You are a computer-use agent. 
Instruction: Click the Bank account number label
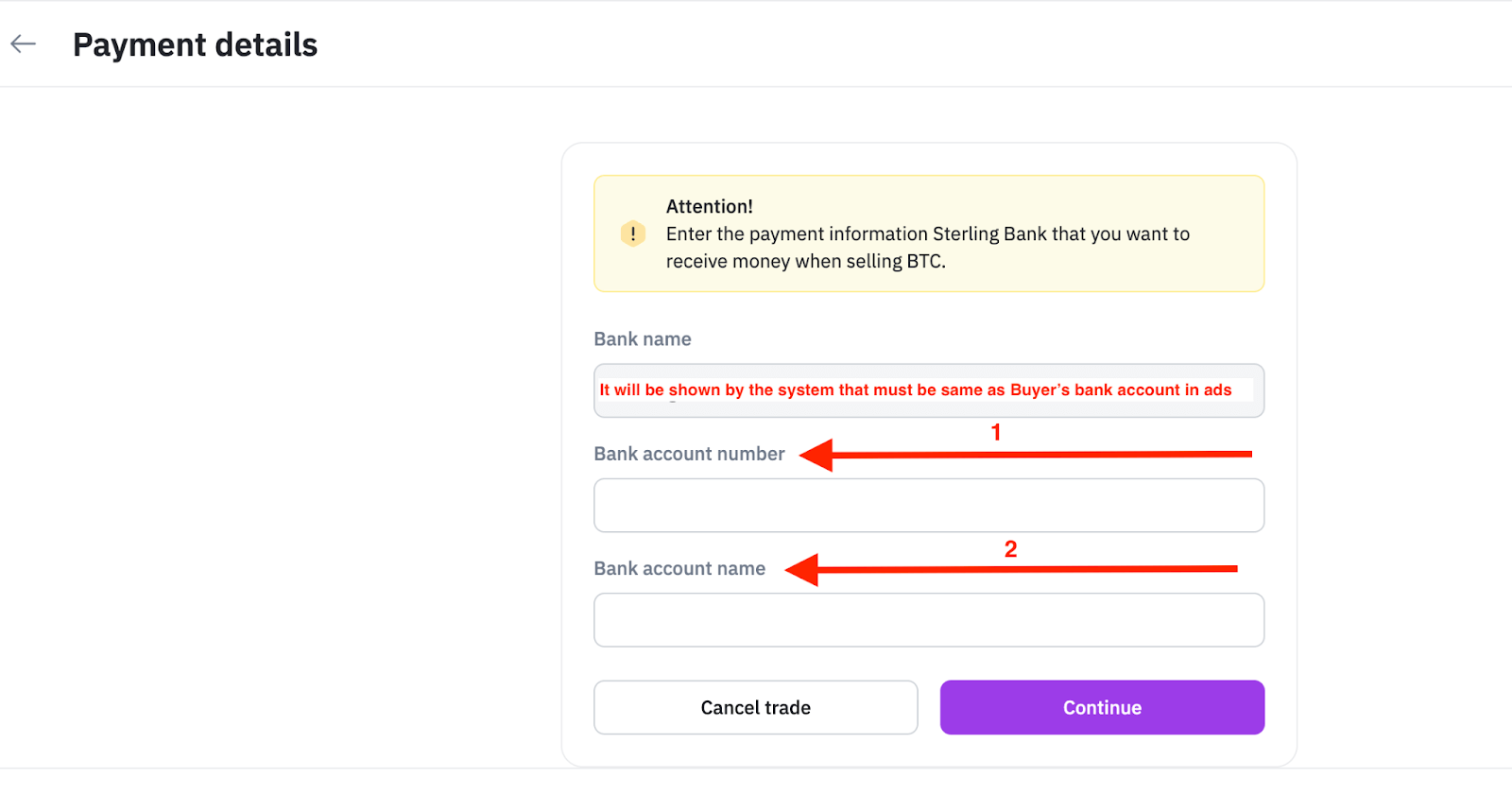click(689, 454)
